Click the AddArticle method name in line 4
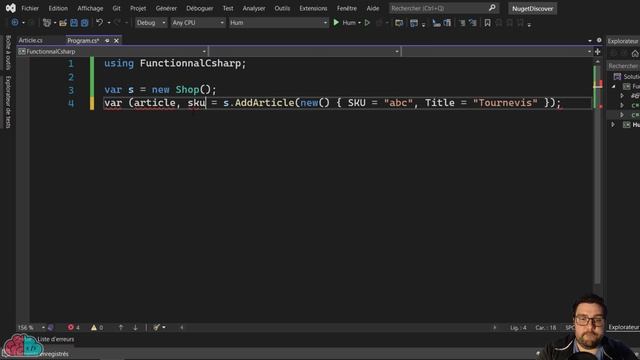 point(264,103)
